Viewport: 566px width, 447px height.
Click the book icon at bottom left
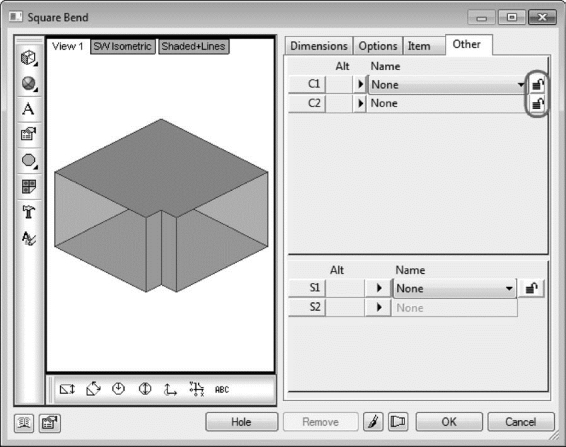[x=24, y=423]
